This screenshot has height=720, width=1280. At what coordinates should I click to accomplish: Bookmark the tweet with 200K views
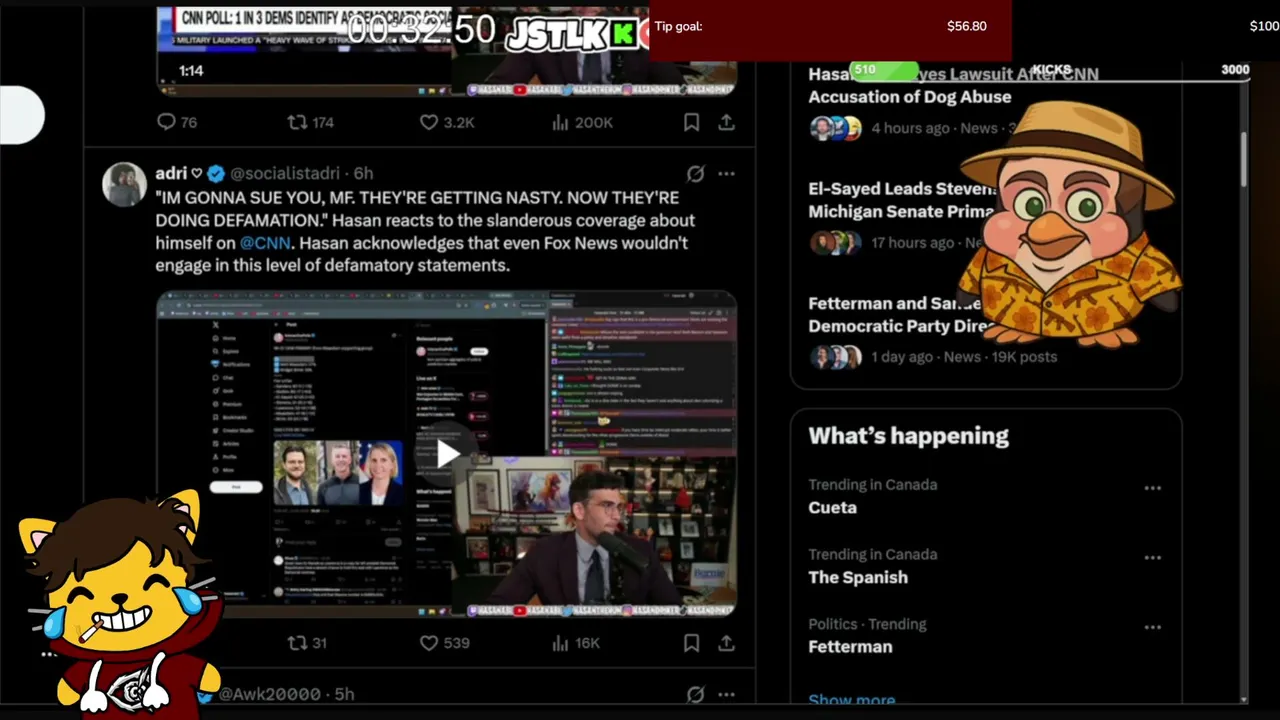[x=691, y=122]
